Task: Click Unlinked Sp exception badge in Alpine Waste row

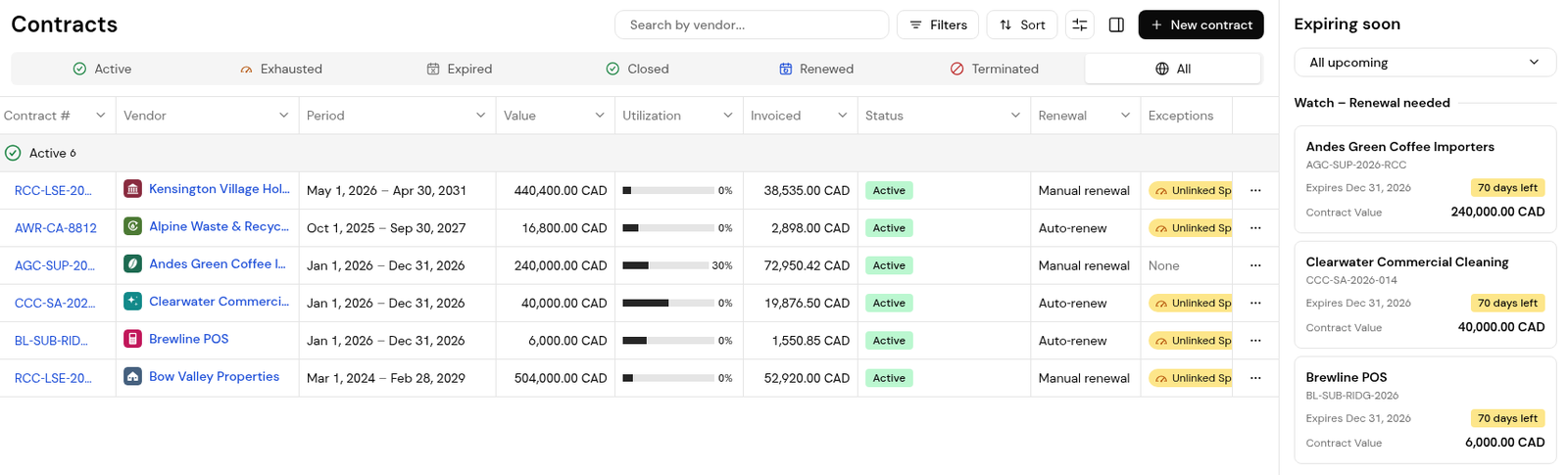Action: click(1190, 228)
